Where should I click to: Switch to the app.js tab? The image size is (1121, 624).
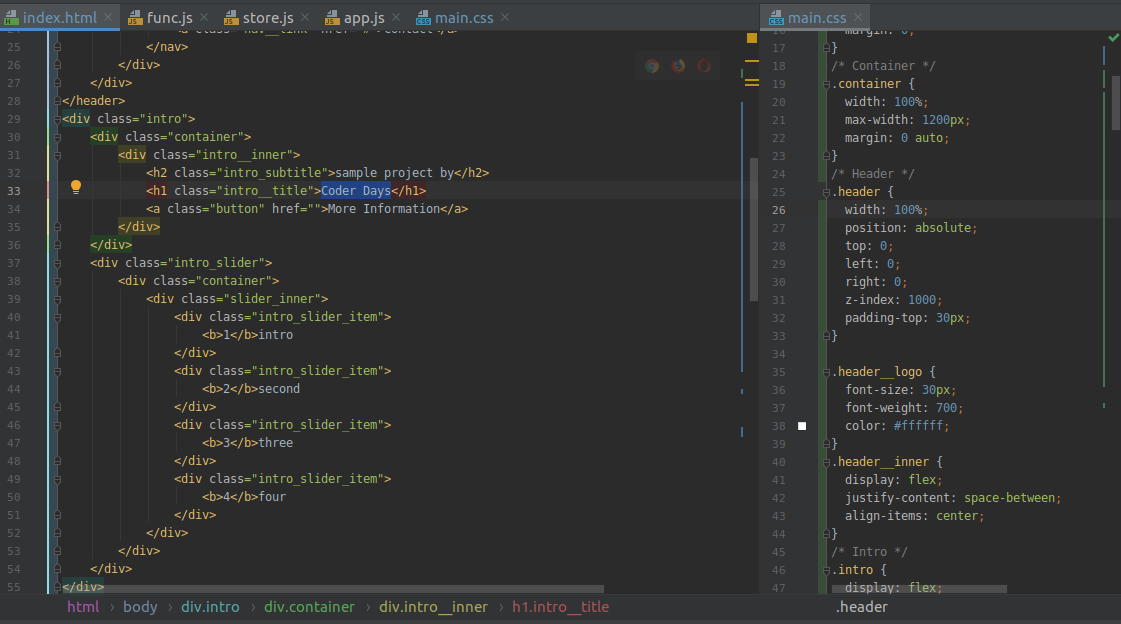(x=364, y=18)
